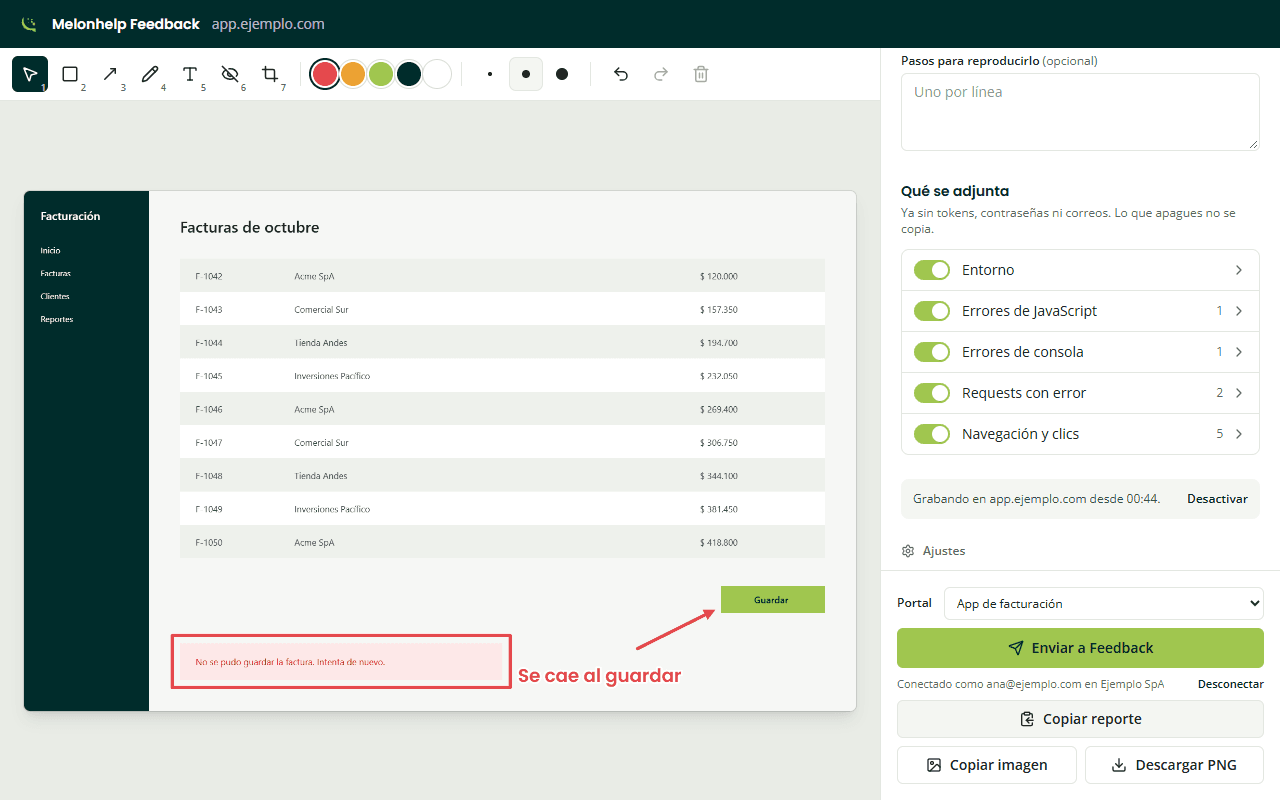Expand Navegación y clics details chevron

[1239, 434]
